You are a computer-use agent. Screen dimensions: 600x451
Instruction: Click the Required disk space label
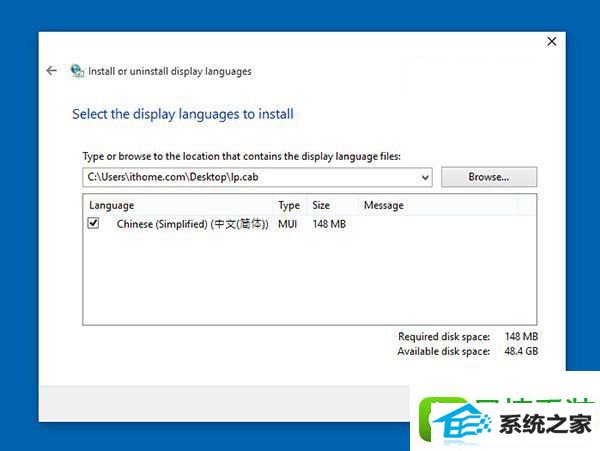click(x=444, y=337)
